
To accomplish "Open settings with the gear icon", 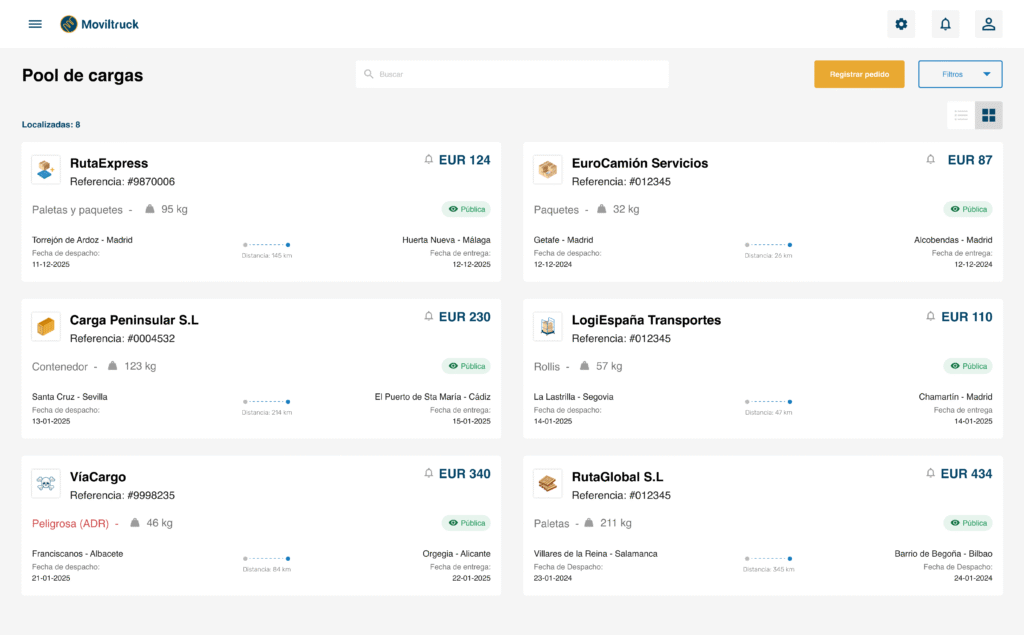I will (x=901, y=24).
